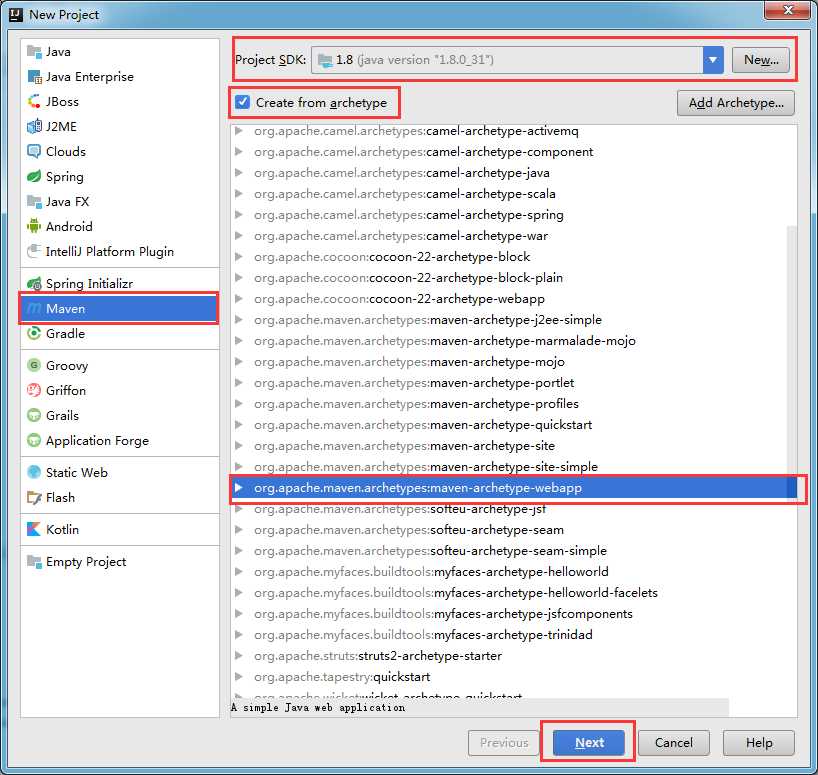Pick the IntelliJ Platform Plugin icon
Viewport: 818px width, 775px height.
point(34,252)
